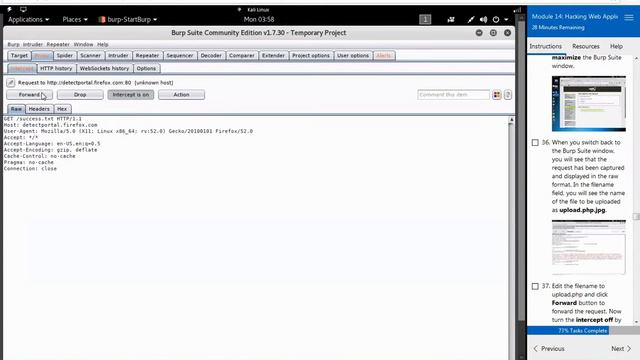Viewport: 640px width, 360px height.
Task: Switch to the Decoder tab
Action: point(211,56)
